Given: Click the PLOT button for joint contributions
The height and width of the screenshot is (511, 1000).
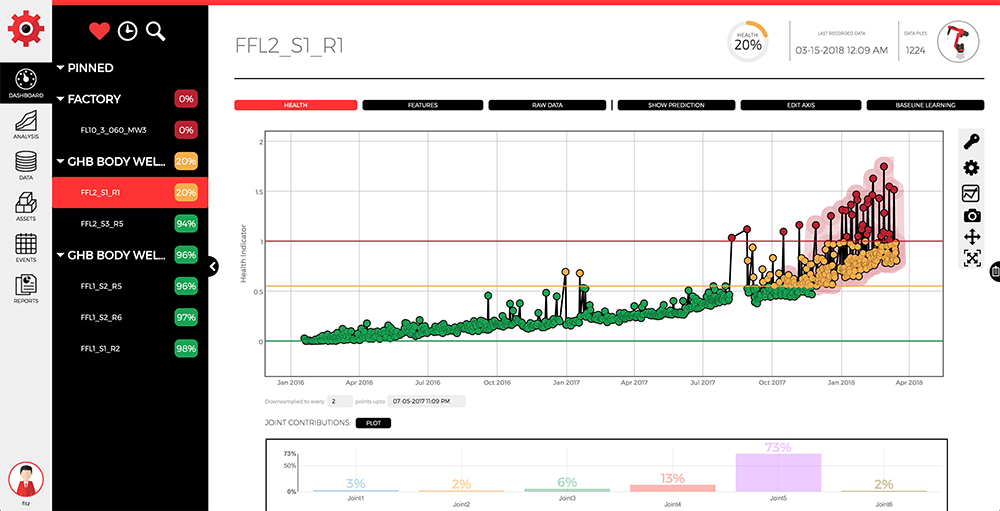Looking at the screenshot, I should pos(373,423).
